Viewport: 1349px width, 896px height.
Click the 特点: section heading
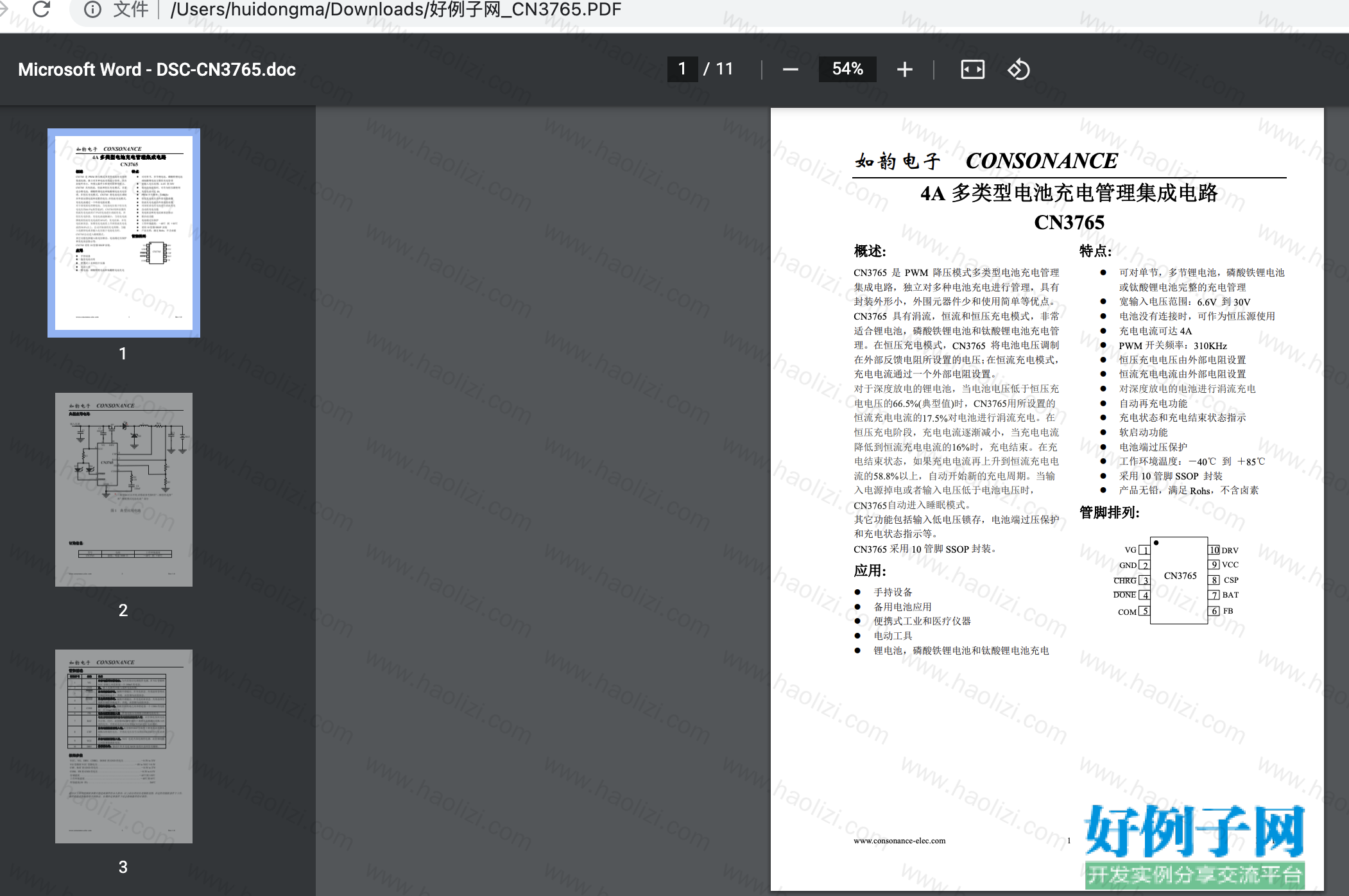1096,251
